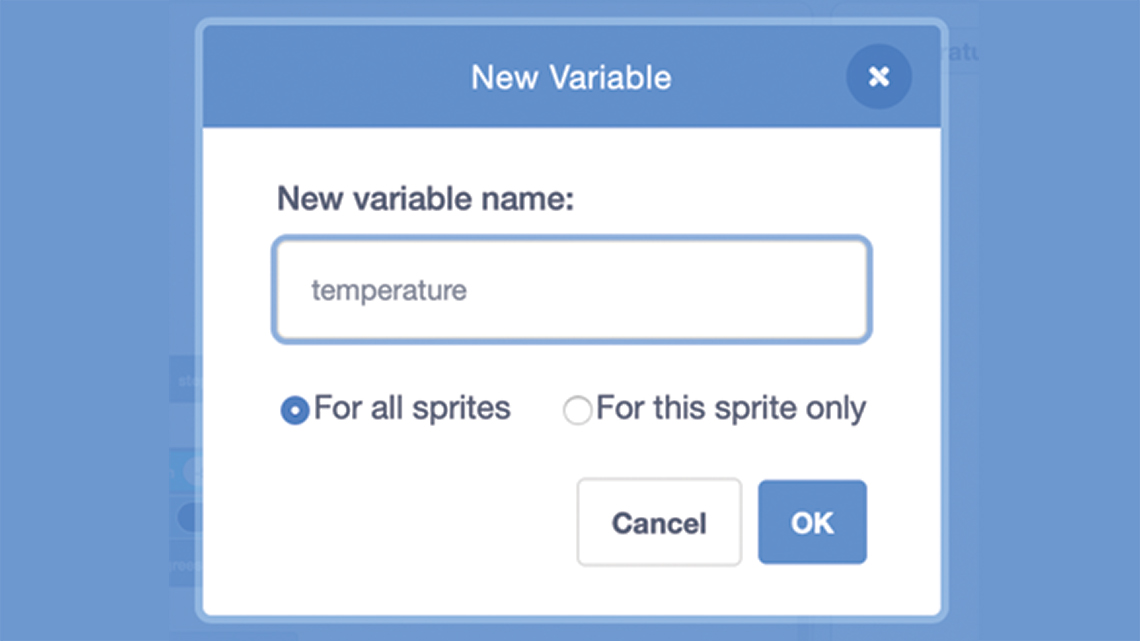Viewport: 1140px width, 641px height.
Task: Choose the local sprite-only scope option circle
Action: (577, 410)
